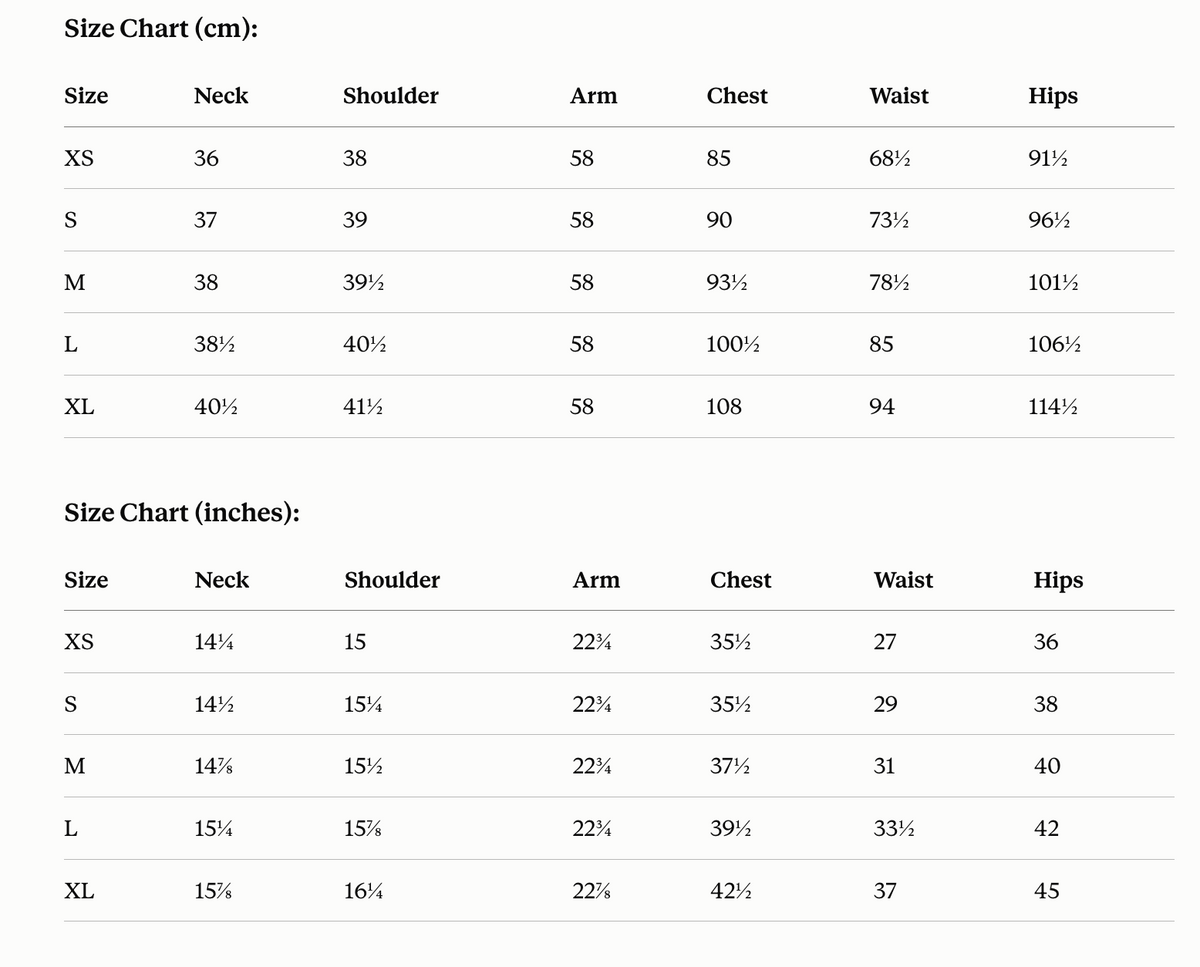Click the Hips header in inches chart

point(1058,581)
